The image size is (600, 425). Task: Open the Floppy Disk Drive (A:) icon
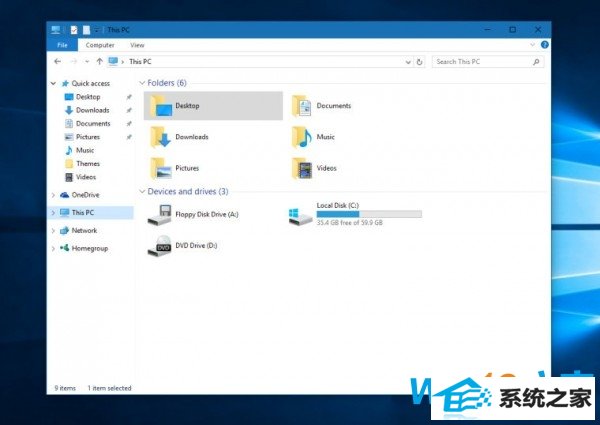159,214
